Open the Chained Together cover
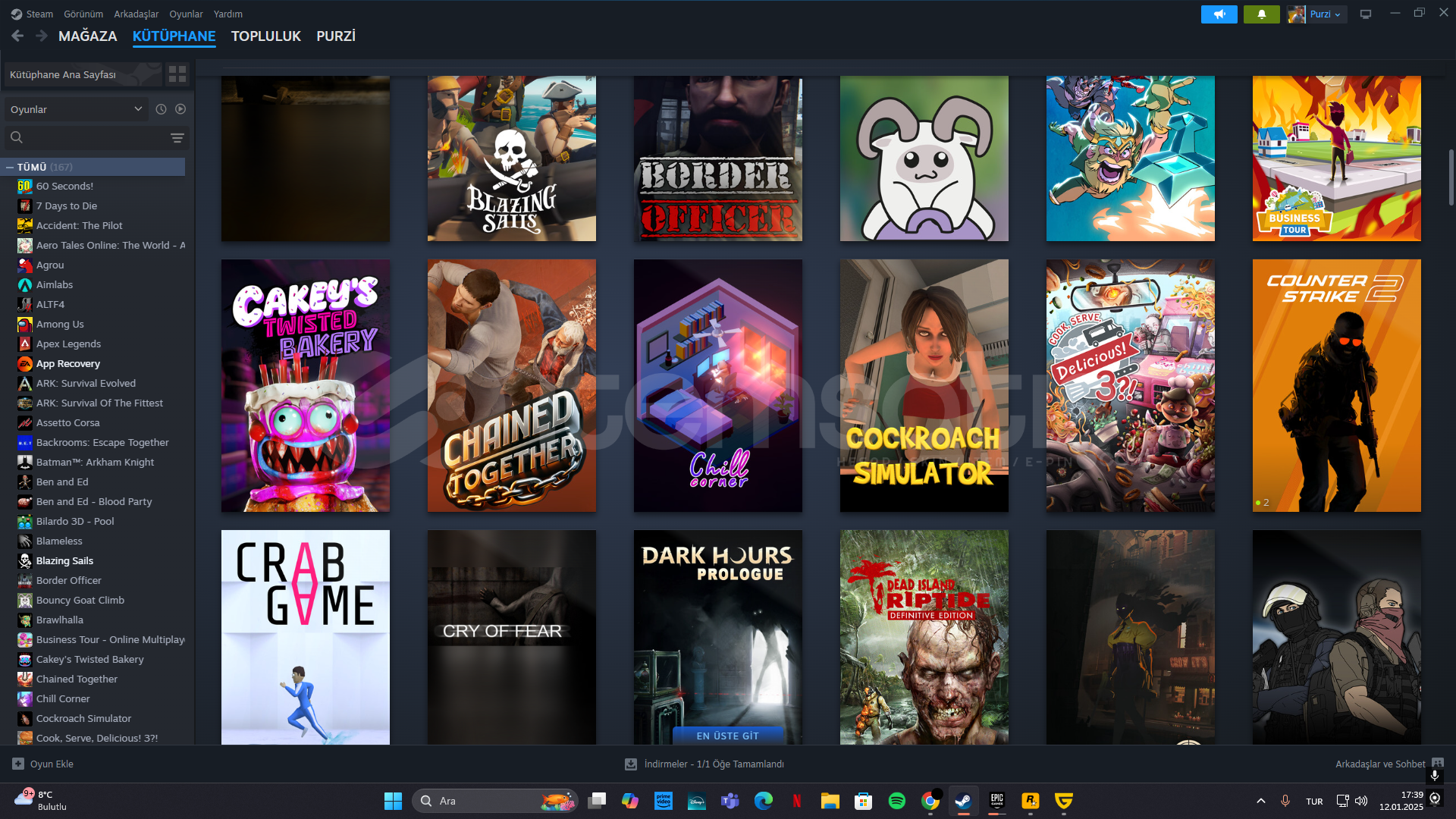Screen dimensions: 1456x819 coord(511,385)
